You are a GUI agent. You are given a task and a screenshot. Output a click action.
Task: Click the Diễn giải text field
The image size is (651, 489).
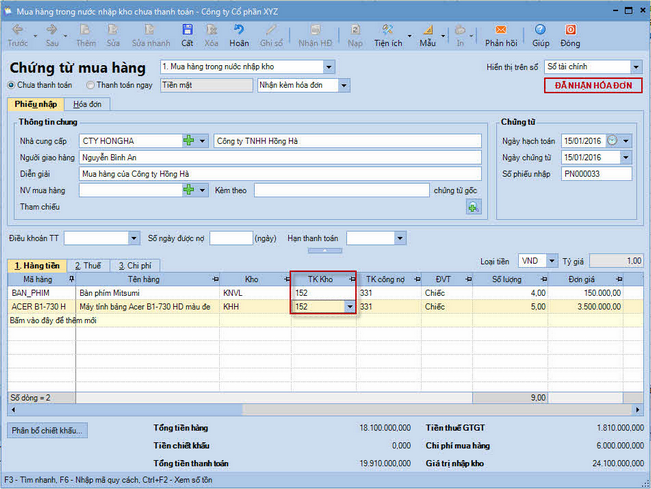point(280,174)
